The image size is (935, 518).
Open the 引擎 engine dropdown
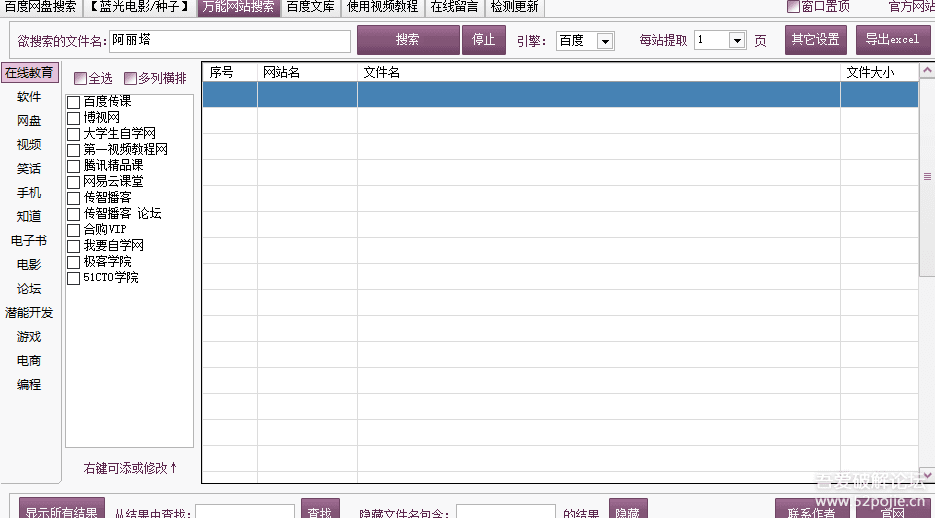click(x=605, y=41)
